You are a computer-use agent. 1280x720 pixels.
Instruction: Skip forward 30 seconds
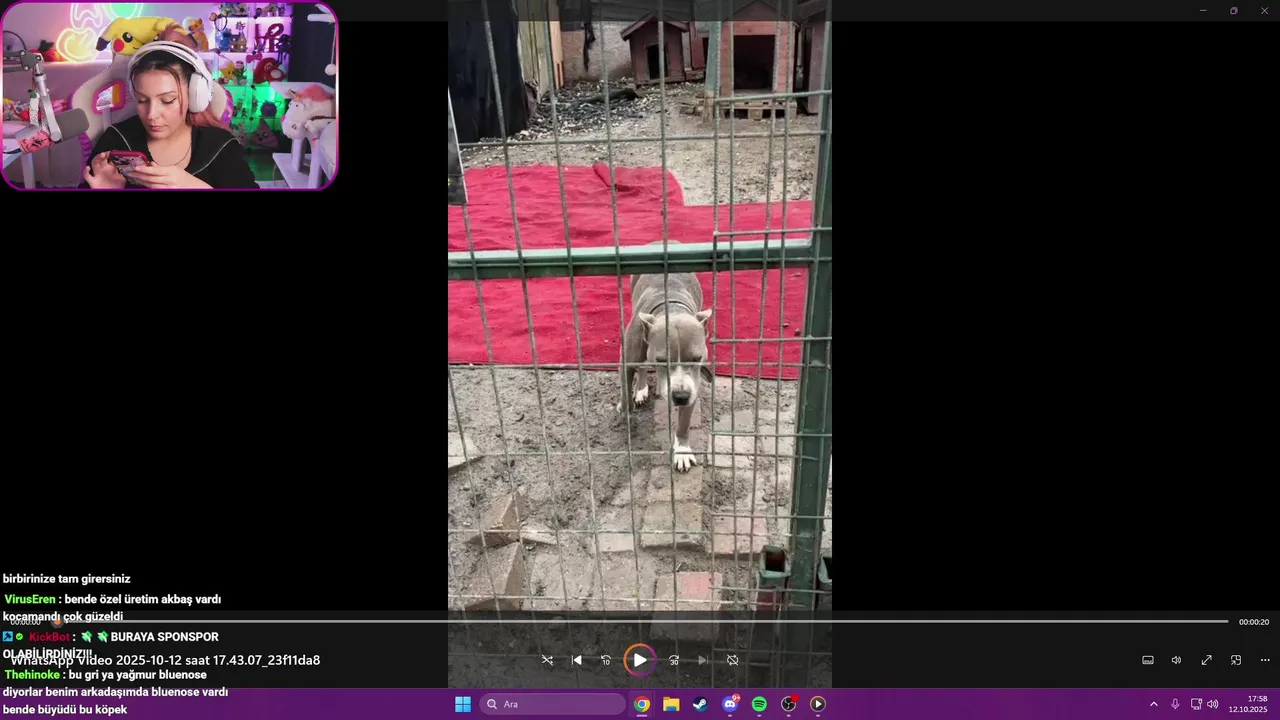(x=674, y=660)
